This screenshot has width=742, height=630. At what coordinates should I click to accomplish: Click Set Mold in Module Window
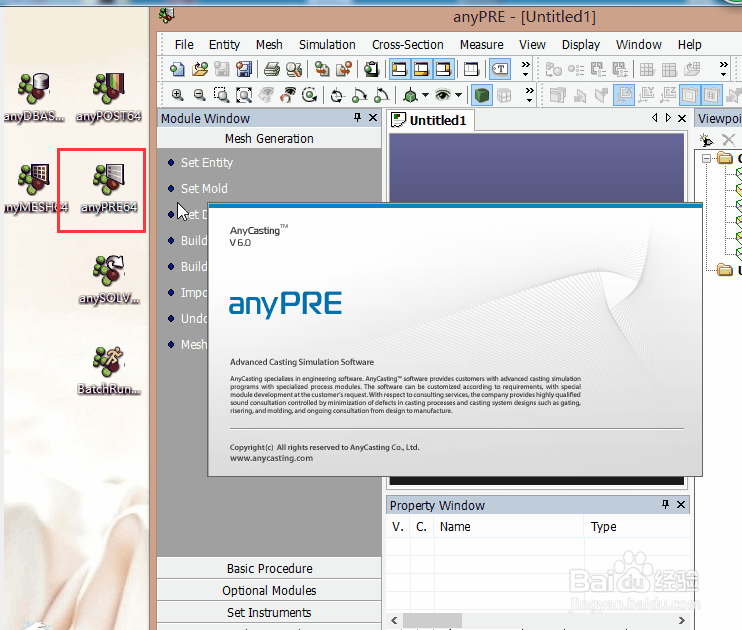[x=204, y=188]
